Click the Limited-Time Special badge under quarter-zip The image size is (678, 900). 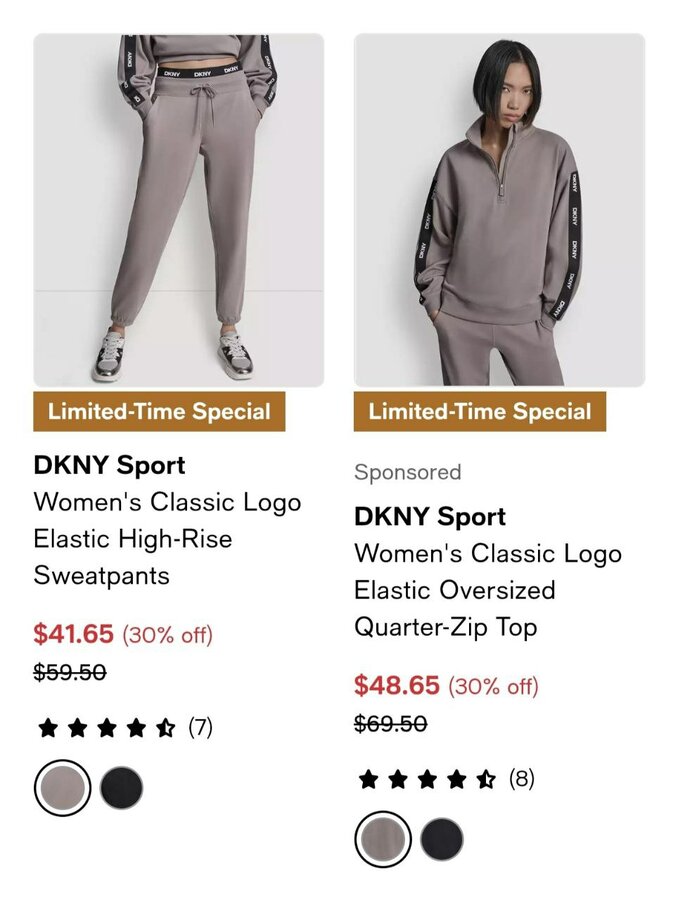tap(480, 412)
